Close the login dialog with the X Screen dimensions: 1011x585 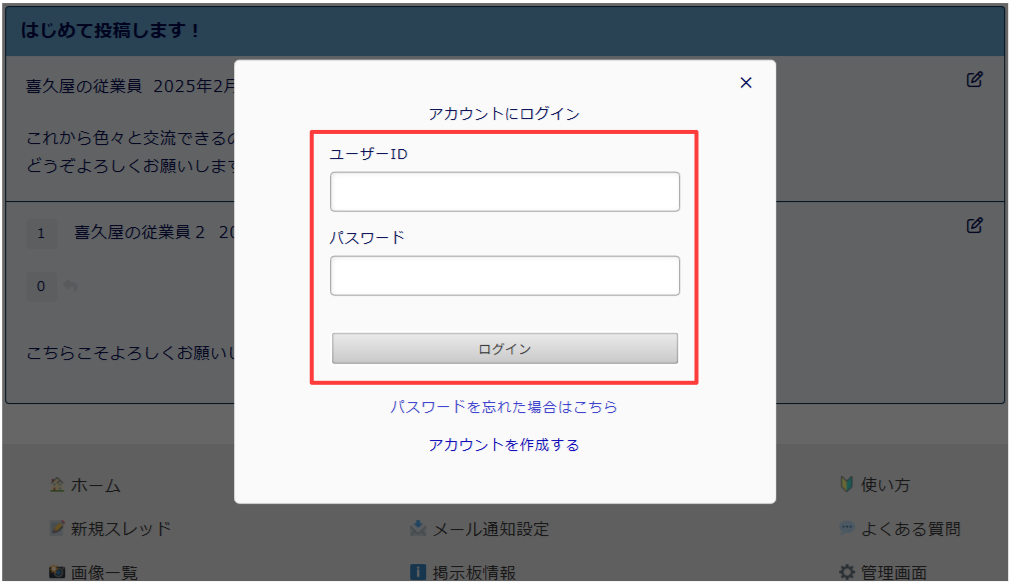745,83
